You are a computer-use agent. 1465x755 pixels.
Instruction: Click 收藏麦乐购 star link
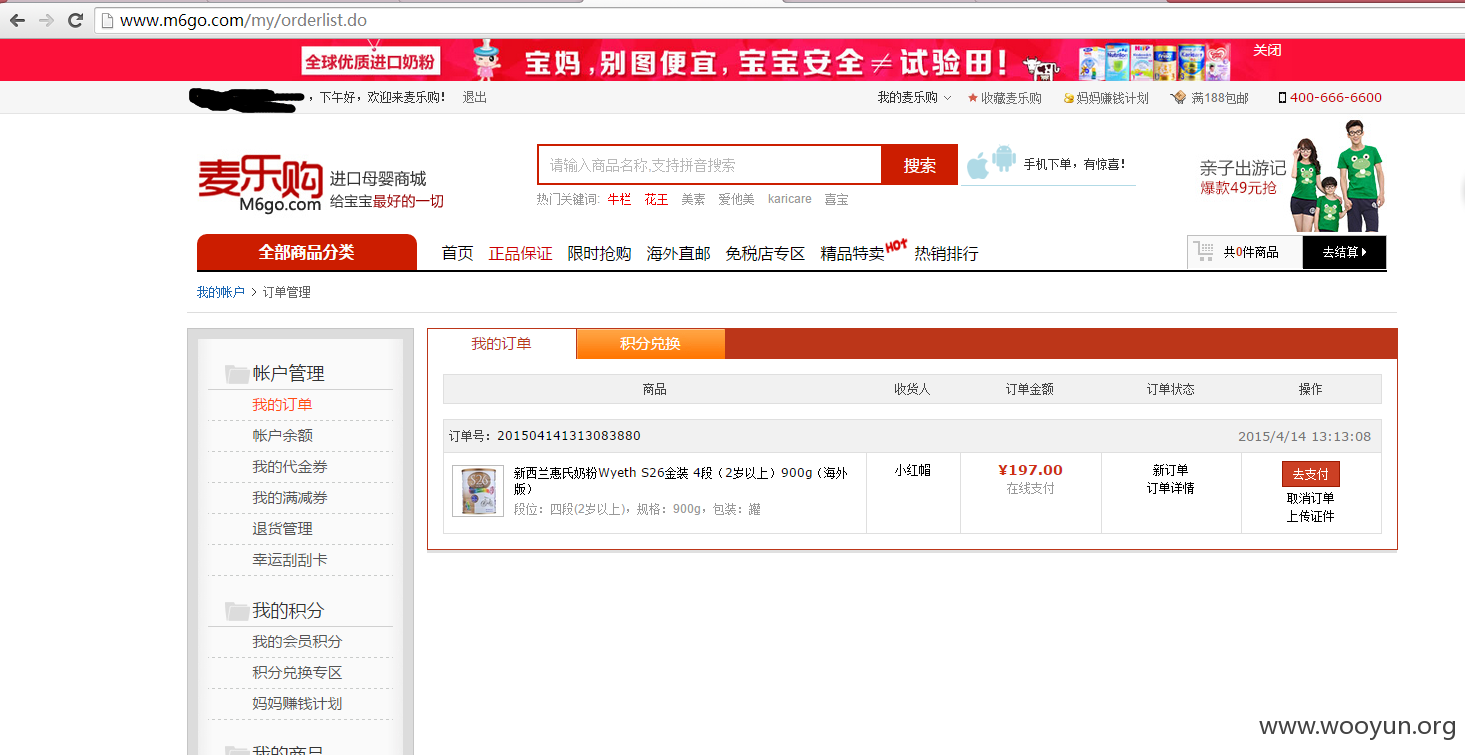[1005, 98]
